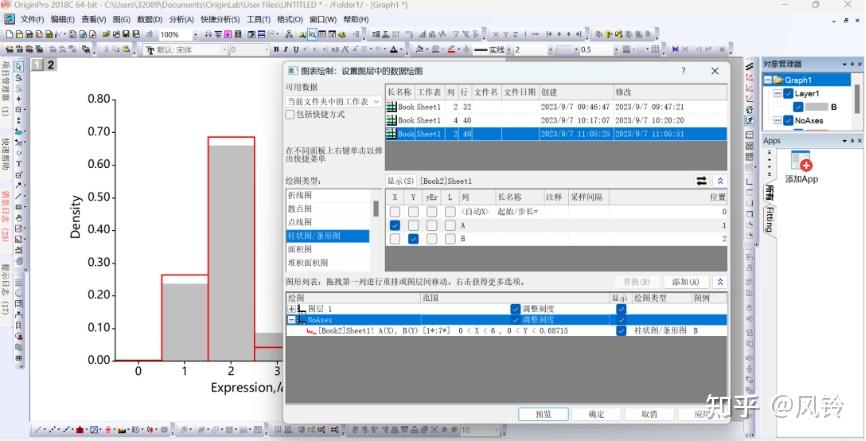Click the font size input field
Image resolution: width=866 pixels, height=441 pixels.
pos(249,50)
